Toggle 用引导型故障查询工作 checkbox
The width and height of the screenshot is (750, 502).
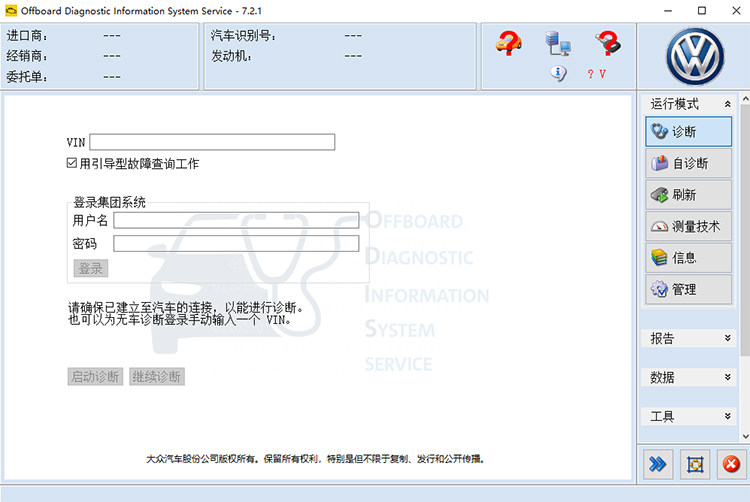[72, 163]
